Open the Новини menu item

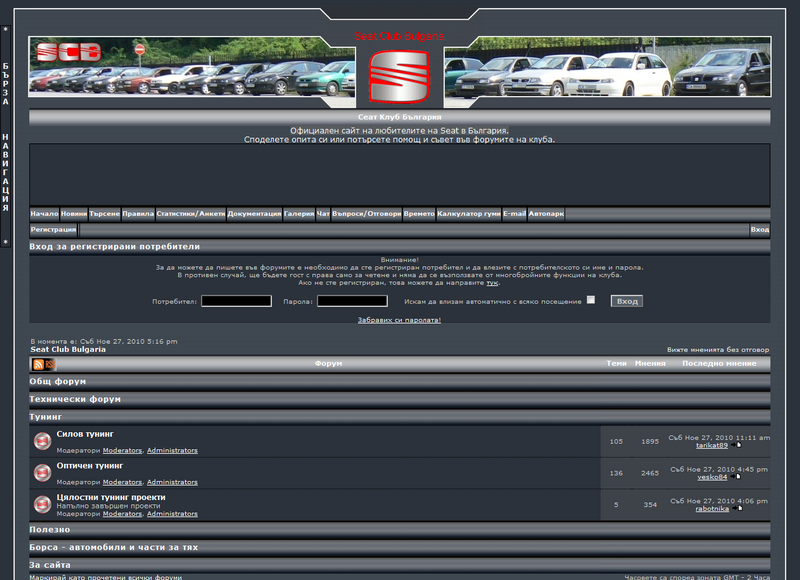tap(74, 214)
